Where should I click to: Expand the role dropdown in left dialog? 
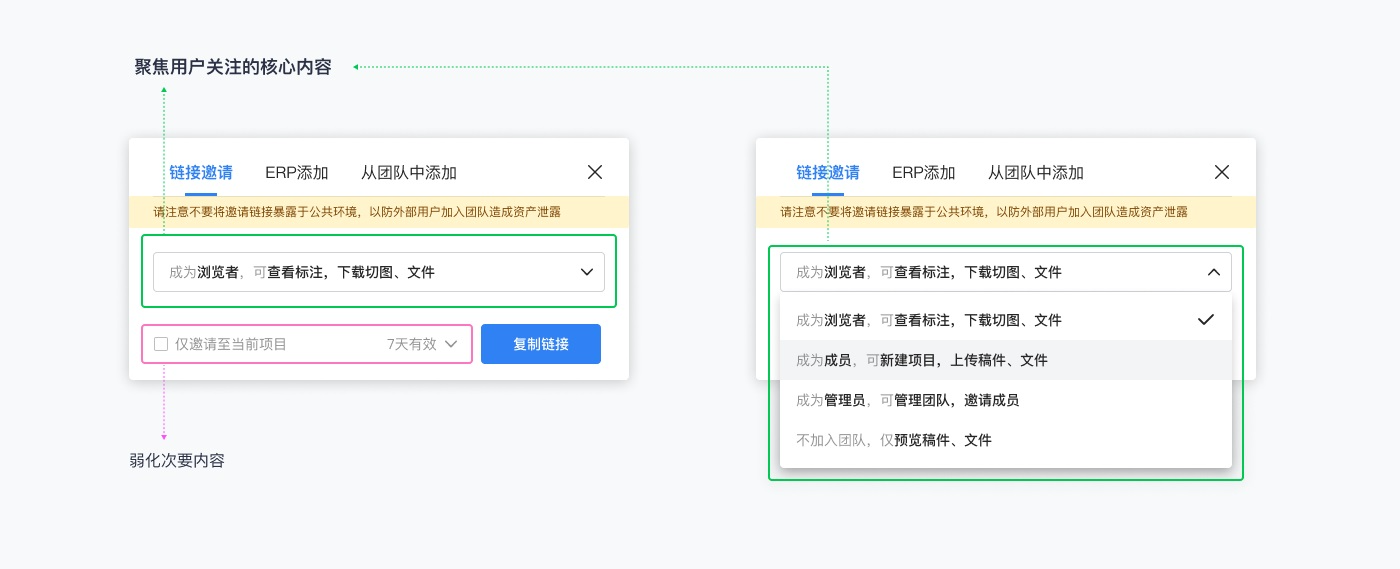[x=379, y=272]
